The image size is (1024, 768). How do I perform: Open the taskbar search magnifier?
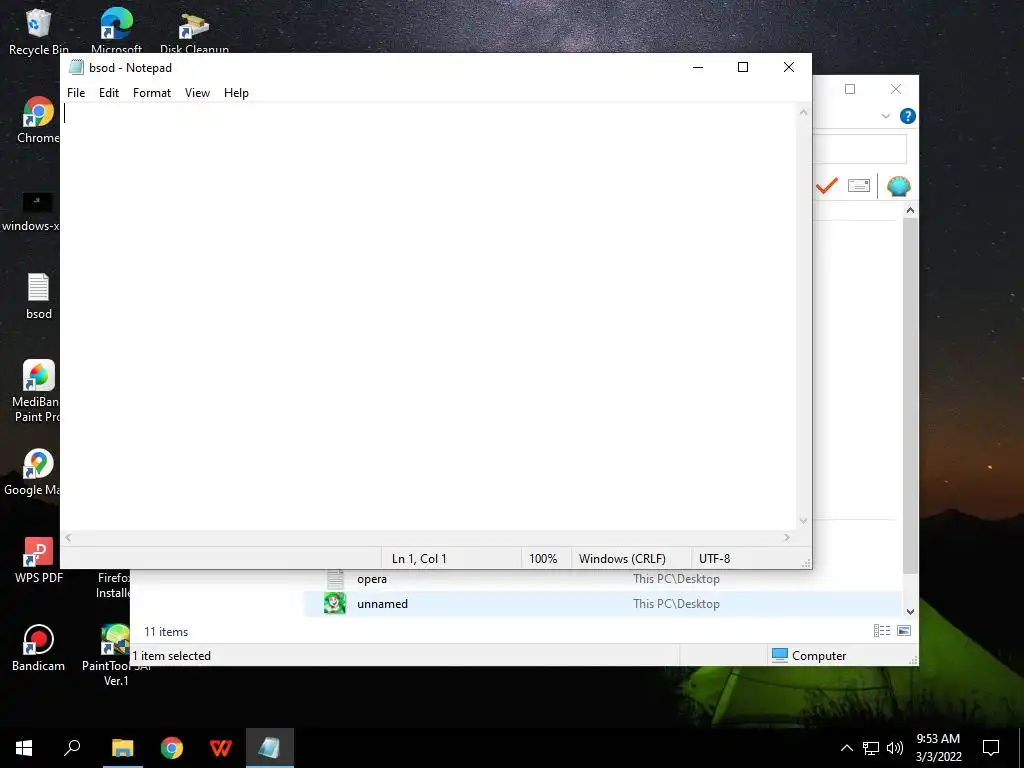(x=72, y=748)
